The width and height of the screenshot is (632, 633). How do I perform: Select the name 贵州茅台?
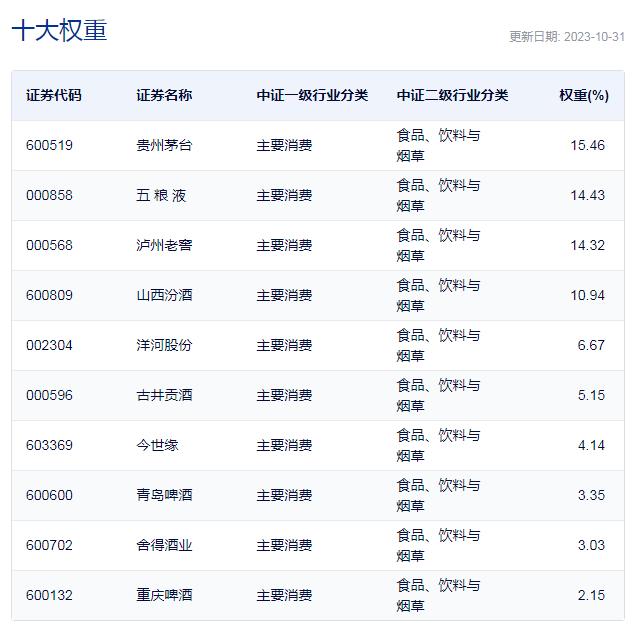click(164, 145)
